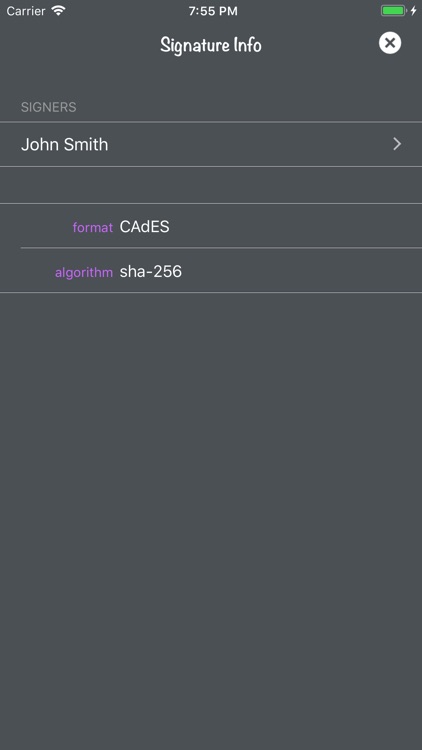Tap the charging bolt icon
This screenshot has width=422, height=750.
point(413,11)
